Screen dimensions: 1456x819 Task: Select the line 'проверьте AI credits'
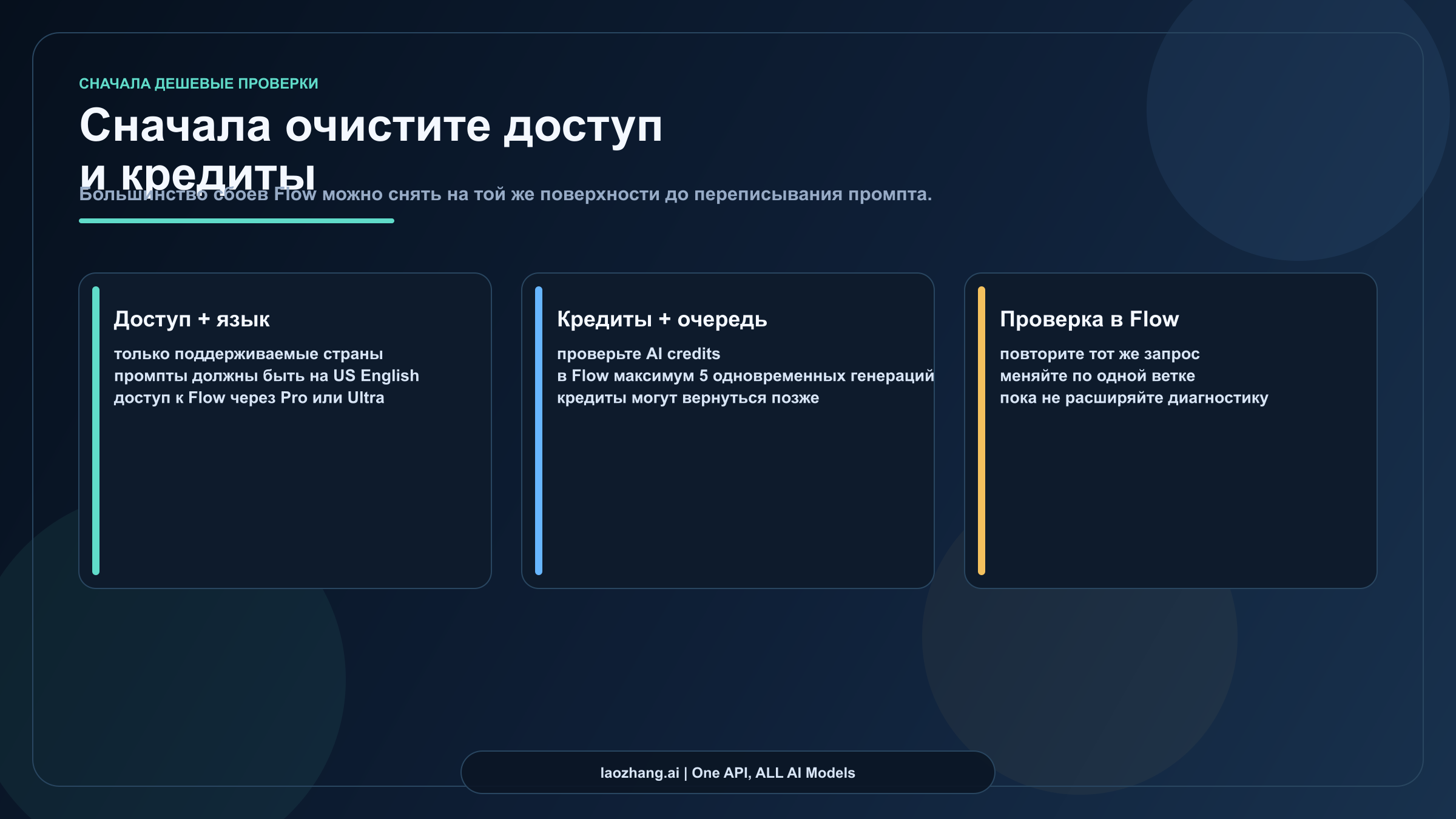coord(638,354)
